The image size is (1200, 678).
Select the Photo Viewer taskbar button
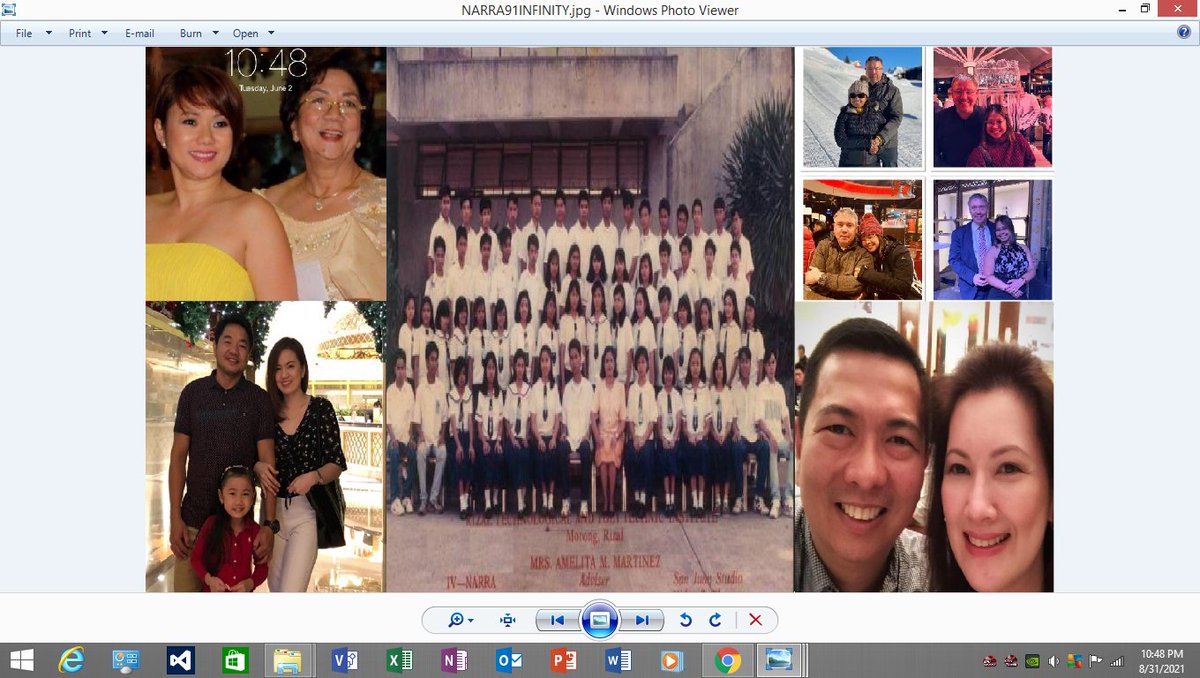point(781,660)
